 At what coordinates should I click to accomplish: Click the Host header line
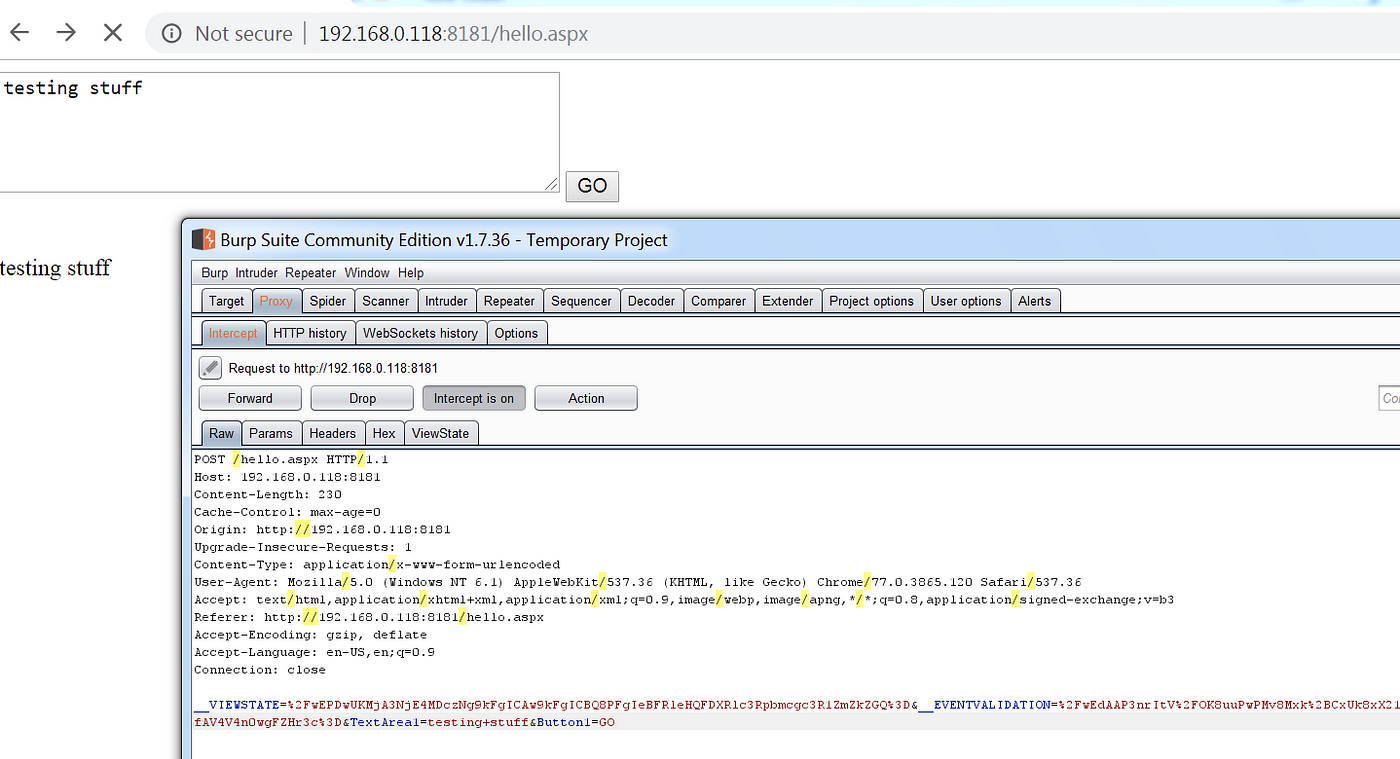(x=287, y=477)
